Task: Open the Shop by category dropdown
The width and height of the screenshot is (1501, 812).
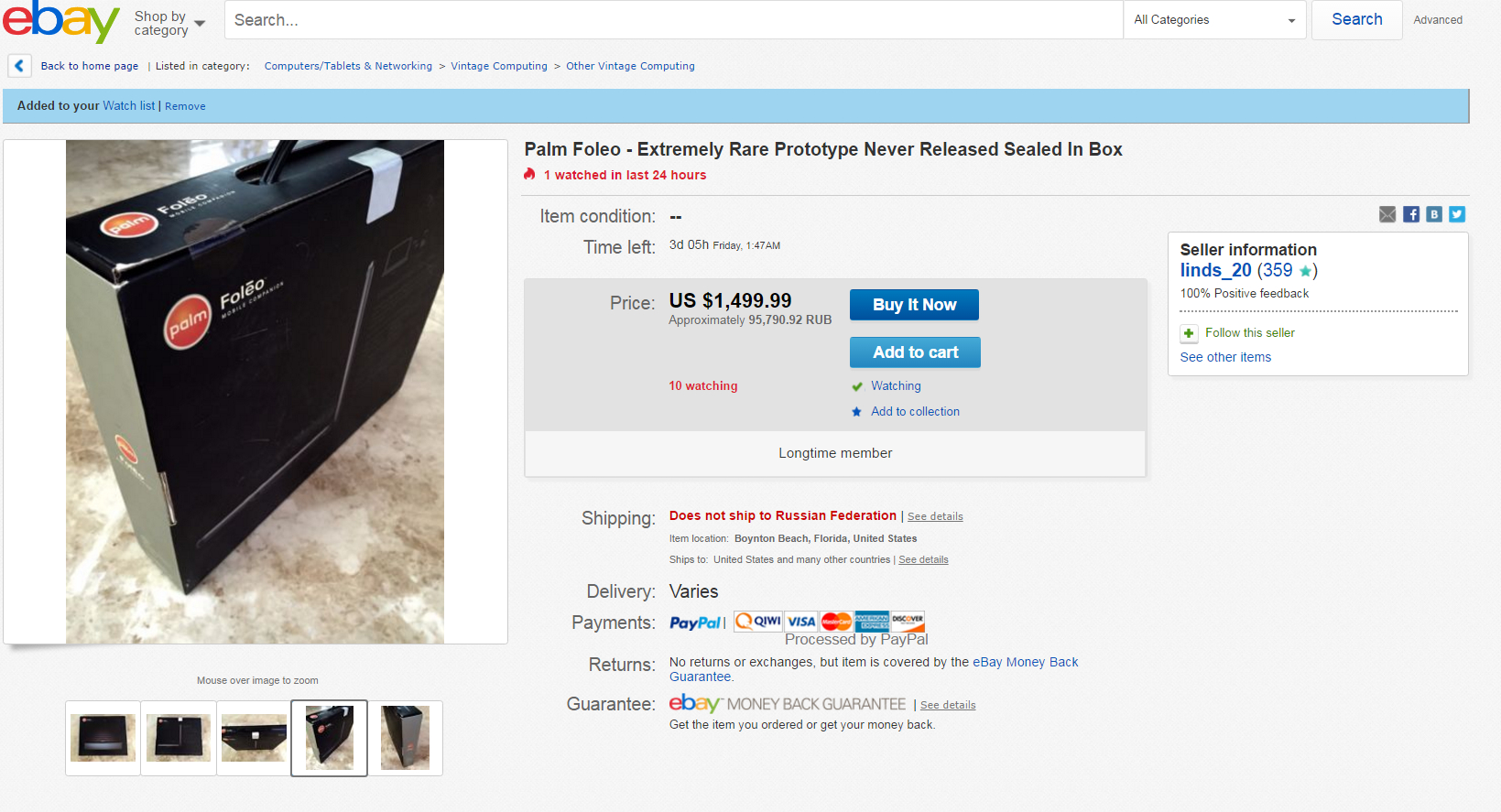Action: (x=169, y=23)
